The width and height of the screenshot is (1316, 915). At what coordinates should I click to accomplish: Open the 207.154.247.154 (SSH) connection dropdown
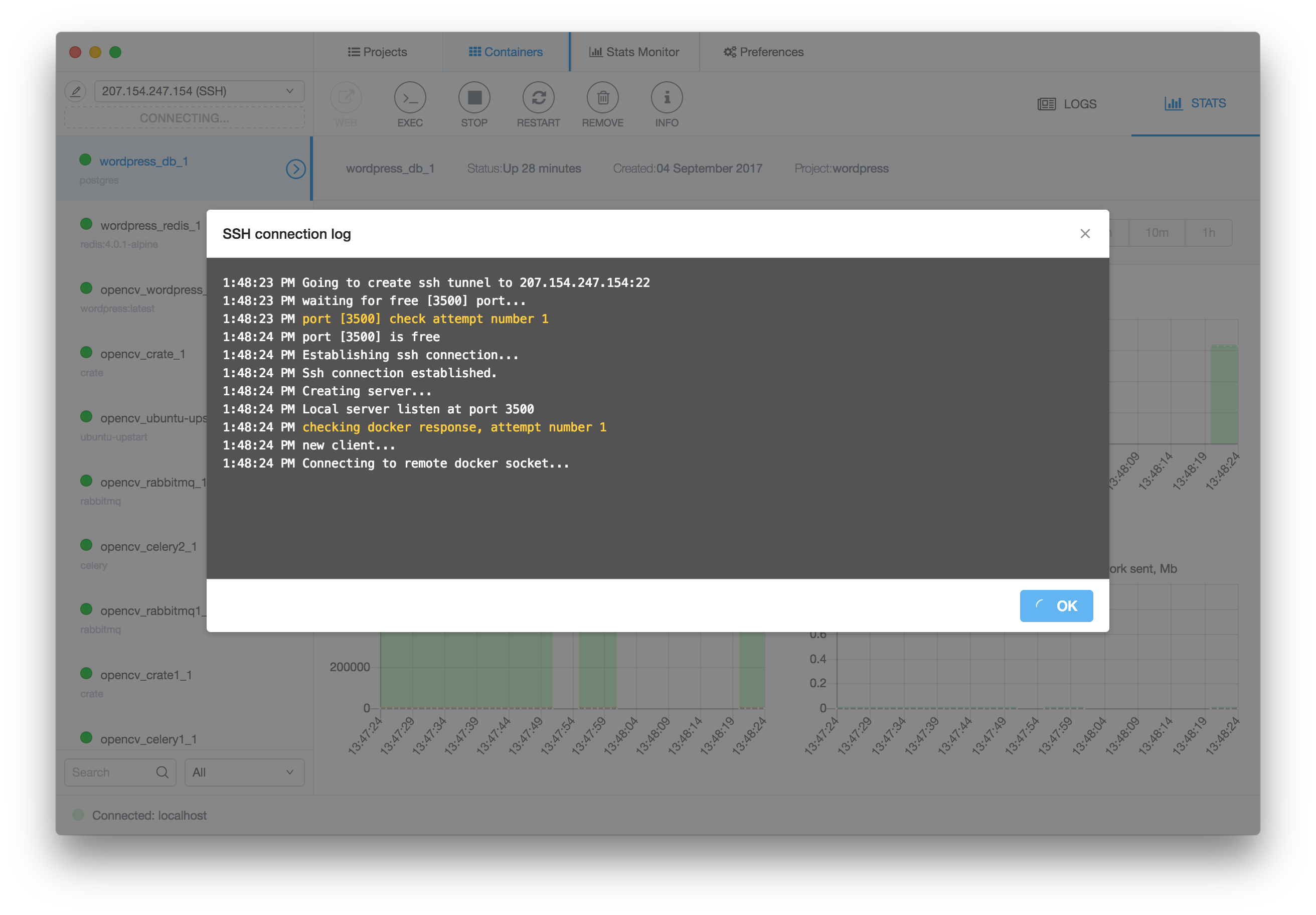[x=199, y=91]
